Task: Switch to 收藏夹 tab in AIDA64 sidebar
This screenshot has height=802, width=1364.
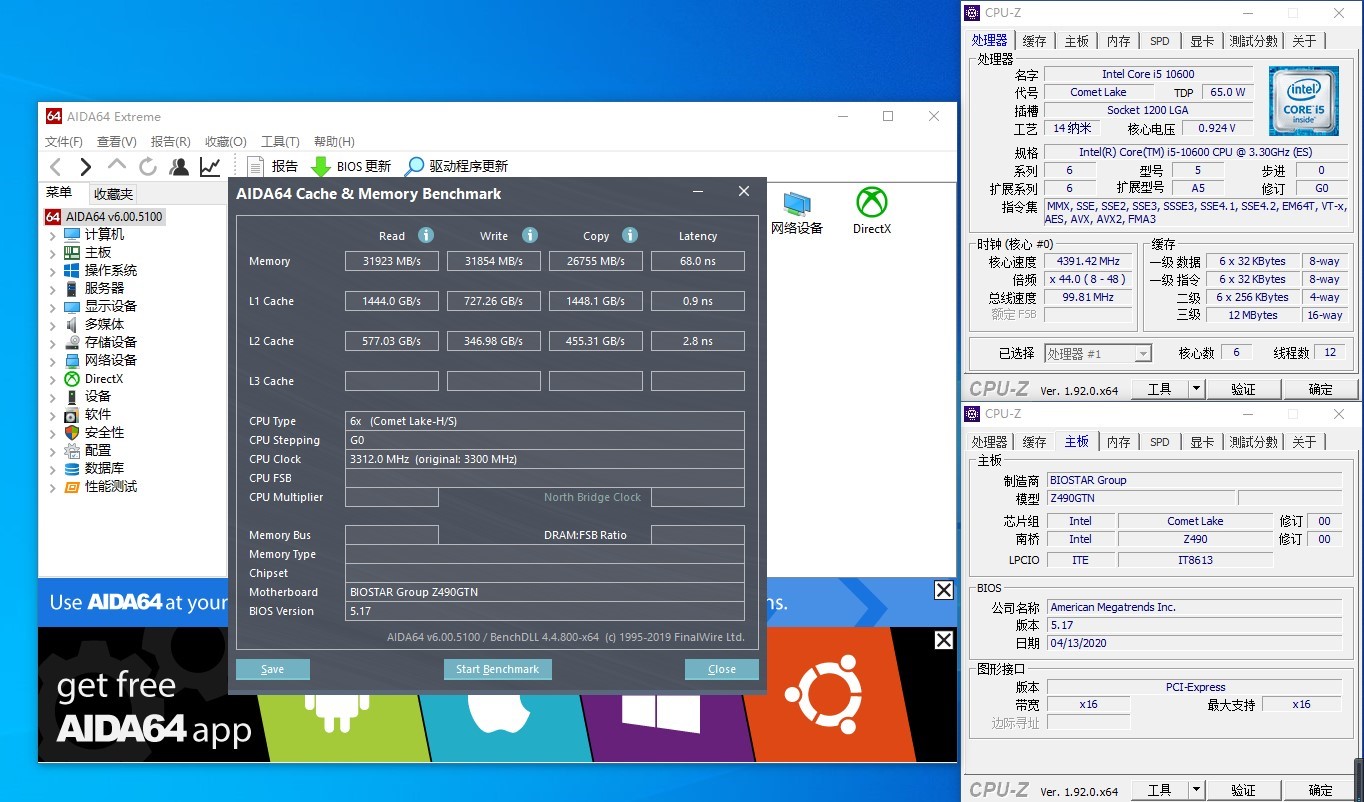Action: click(x=113, y=194)
